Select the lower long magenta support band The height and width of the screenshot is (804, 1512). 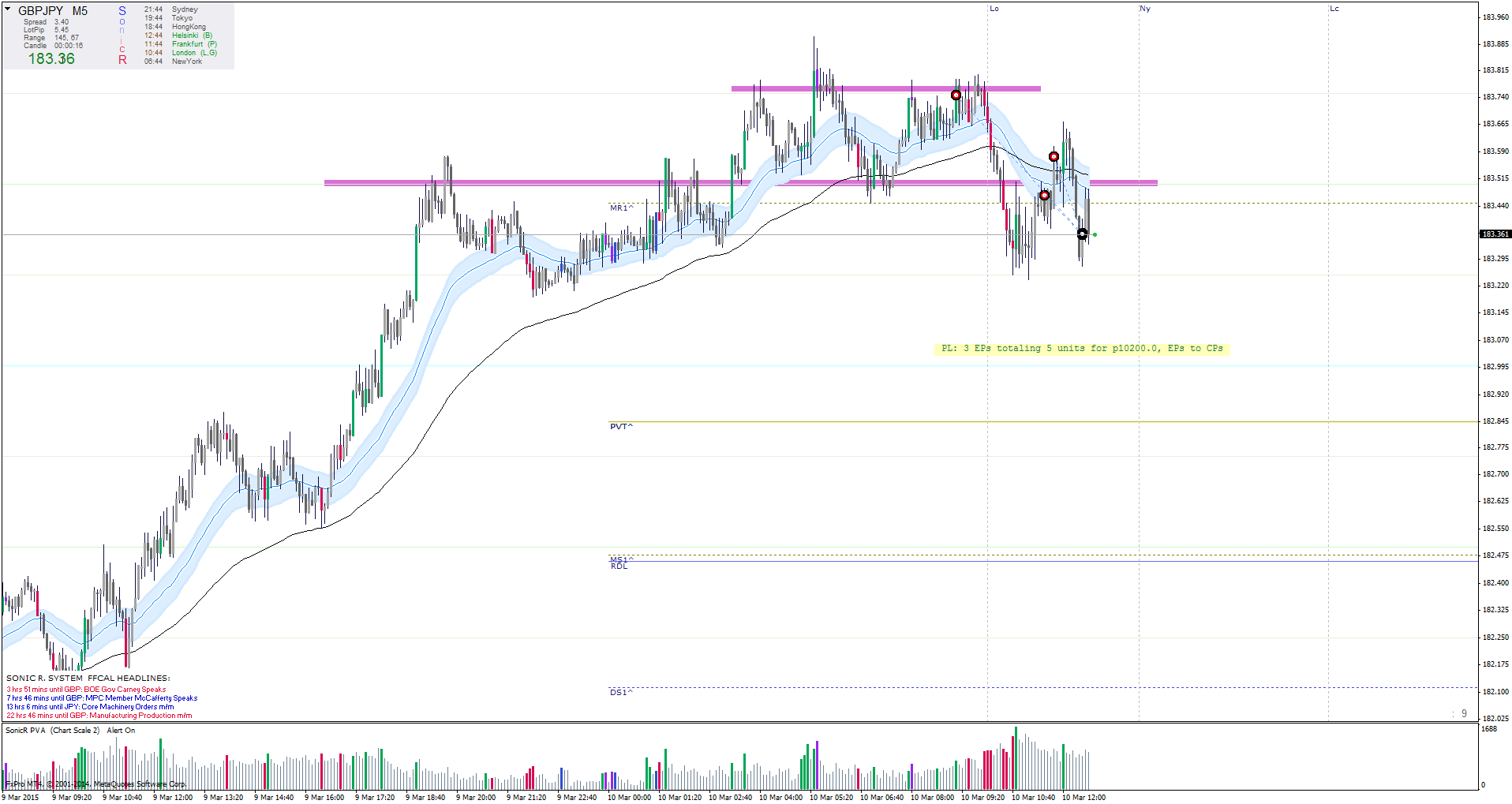[740, 183]
